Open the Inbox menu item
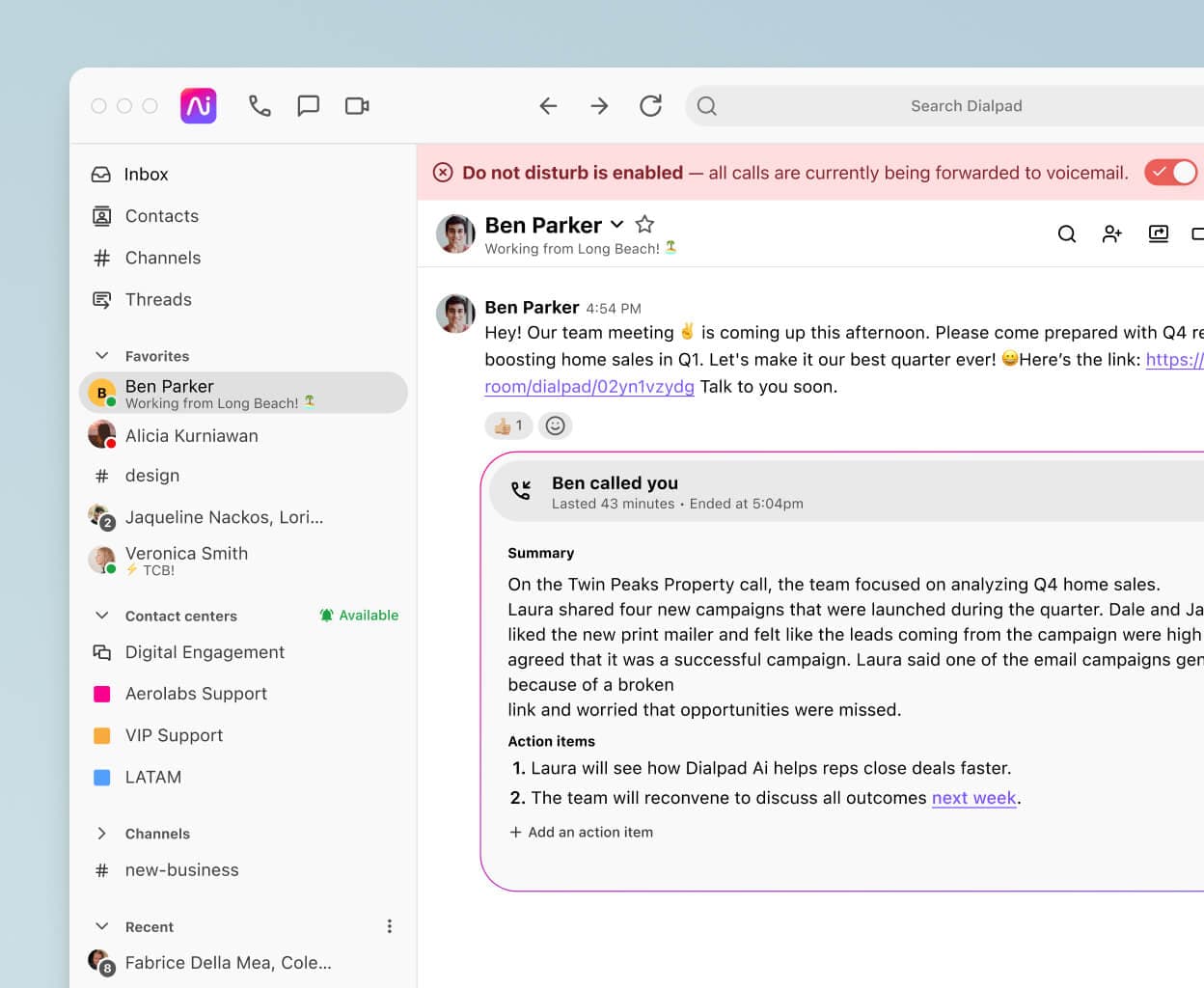This screenshot has height=988, width=1204. point(146,175)
